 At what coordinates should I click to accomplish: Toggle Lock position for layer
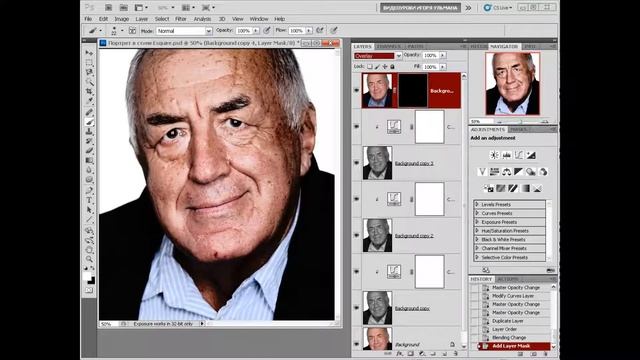tap(384, 67)
